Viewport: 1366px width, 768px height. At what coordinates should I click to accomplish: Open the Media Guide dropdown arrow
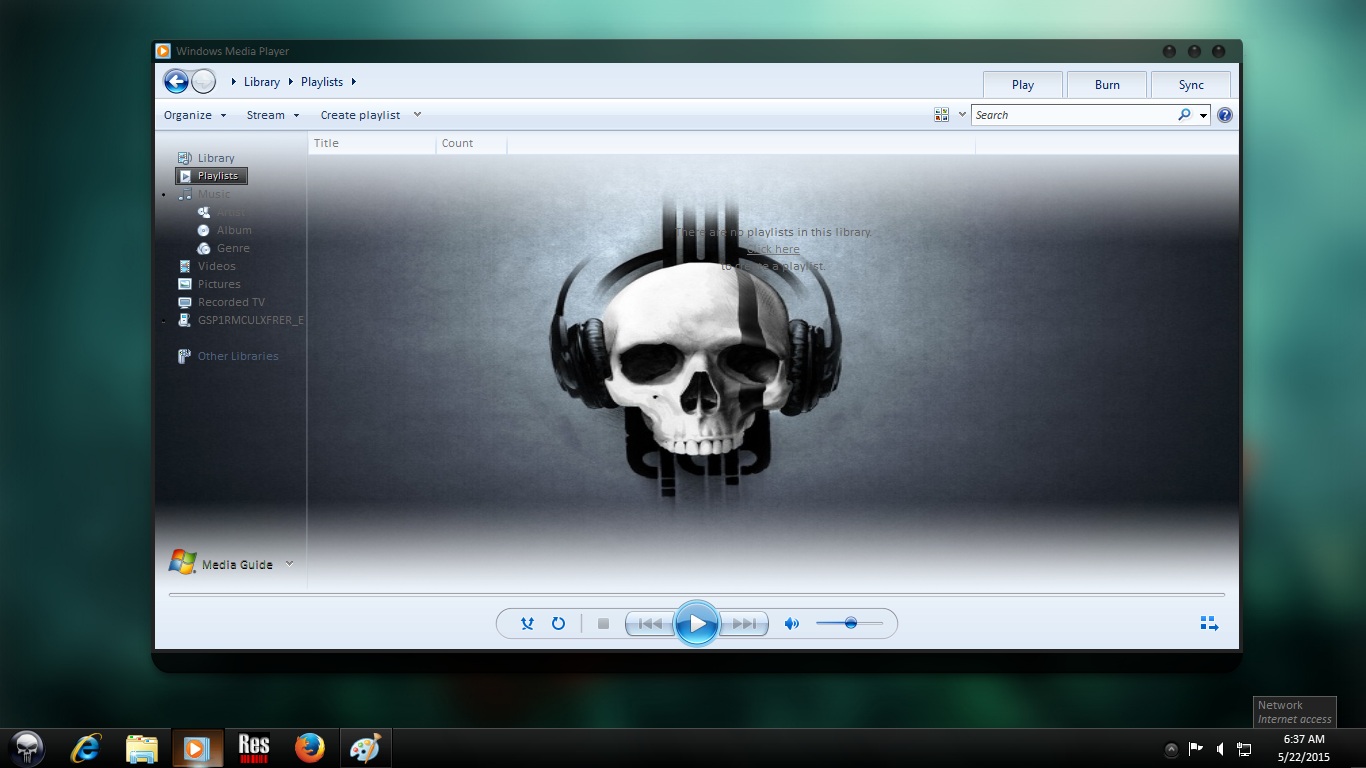[x=289, y=563]
